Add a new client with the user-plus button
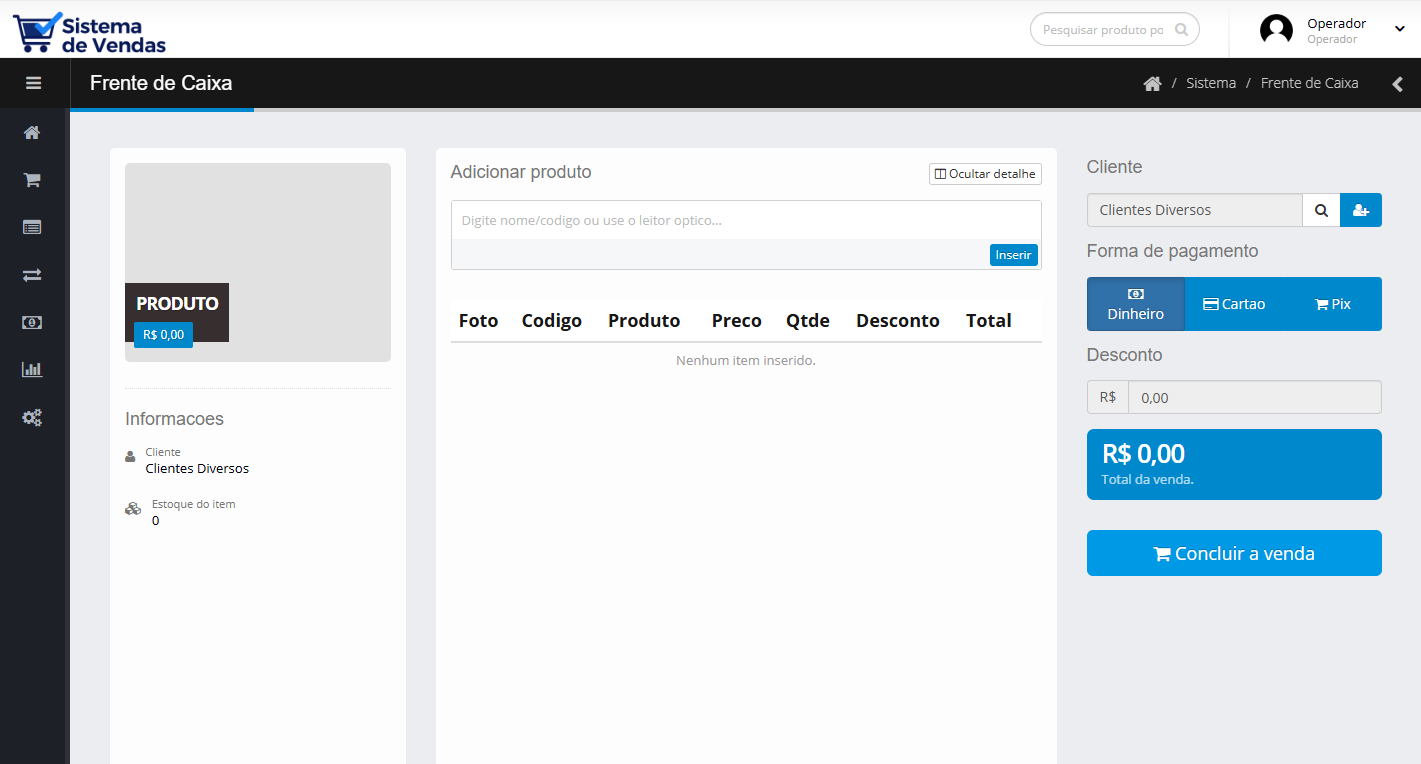This screenshot has height=764, width=1421. 1361,210
